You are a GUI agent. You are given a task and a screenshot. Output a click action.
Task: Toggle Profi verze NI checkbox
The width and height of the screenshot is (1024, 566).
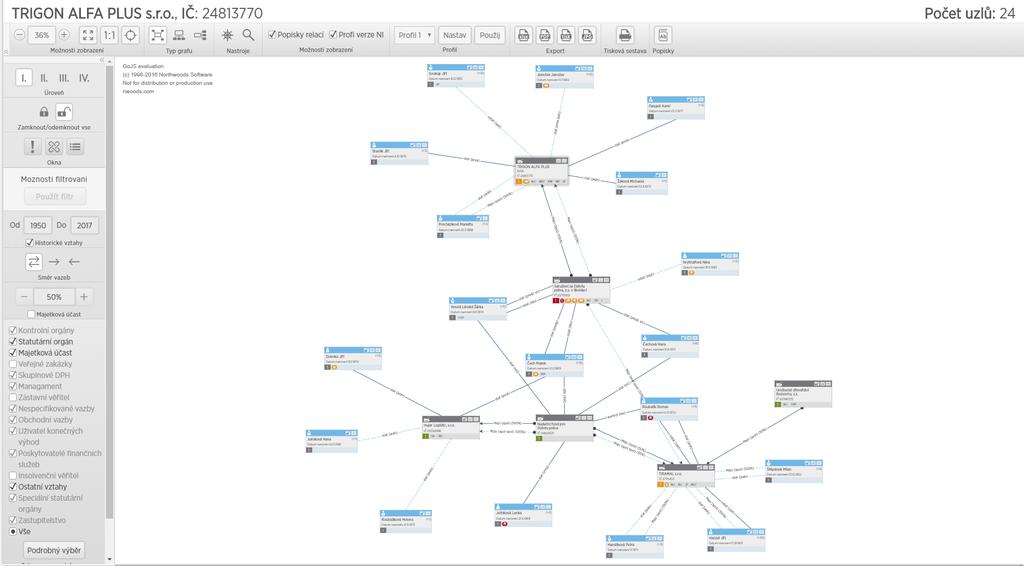[x=333, y=35]
